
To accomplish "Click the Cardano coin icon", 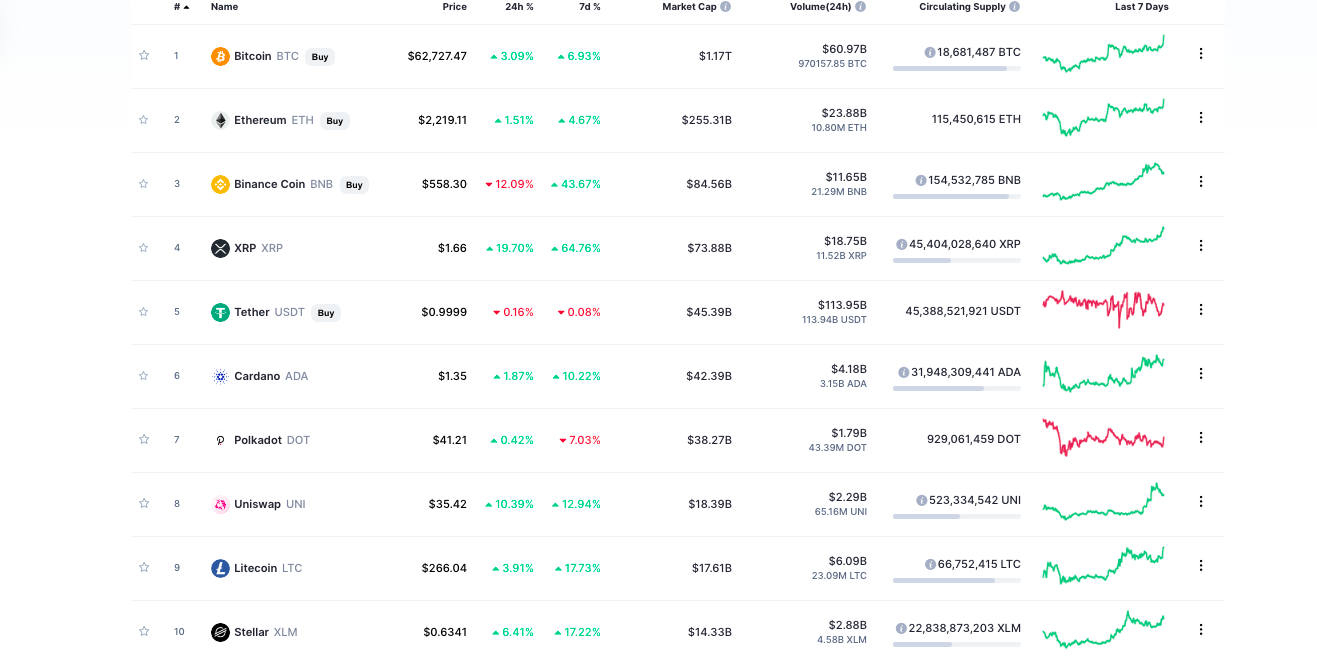I will (220, 376).
